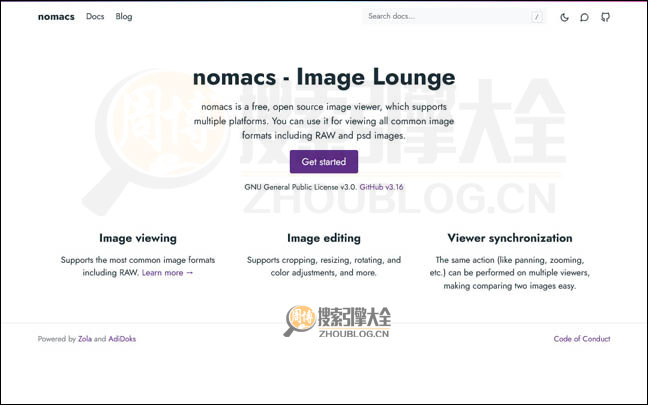The image size is (648, 405).
Task: Open the Docs menu item
Action: point(95,17)
